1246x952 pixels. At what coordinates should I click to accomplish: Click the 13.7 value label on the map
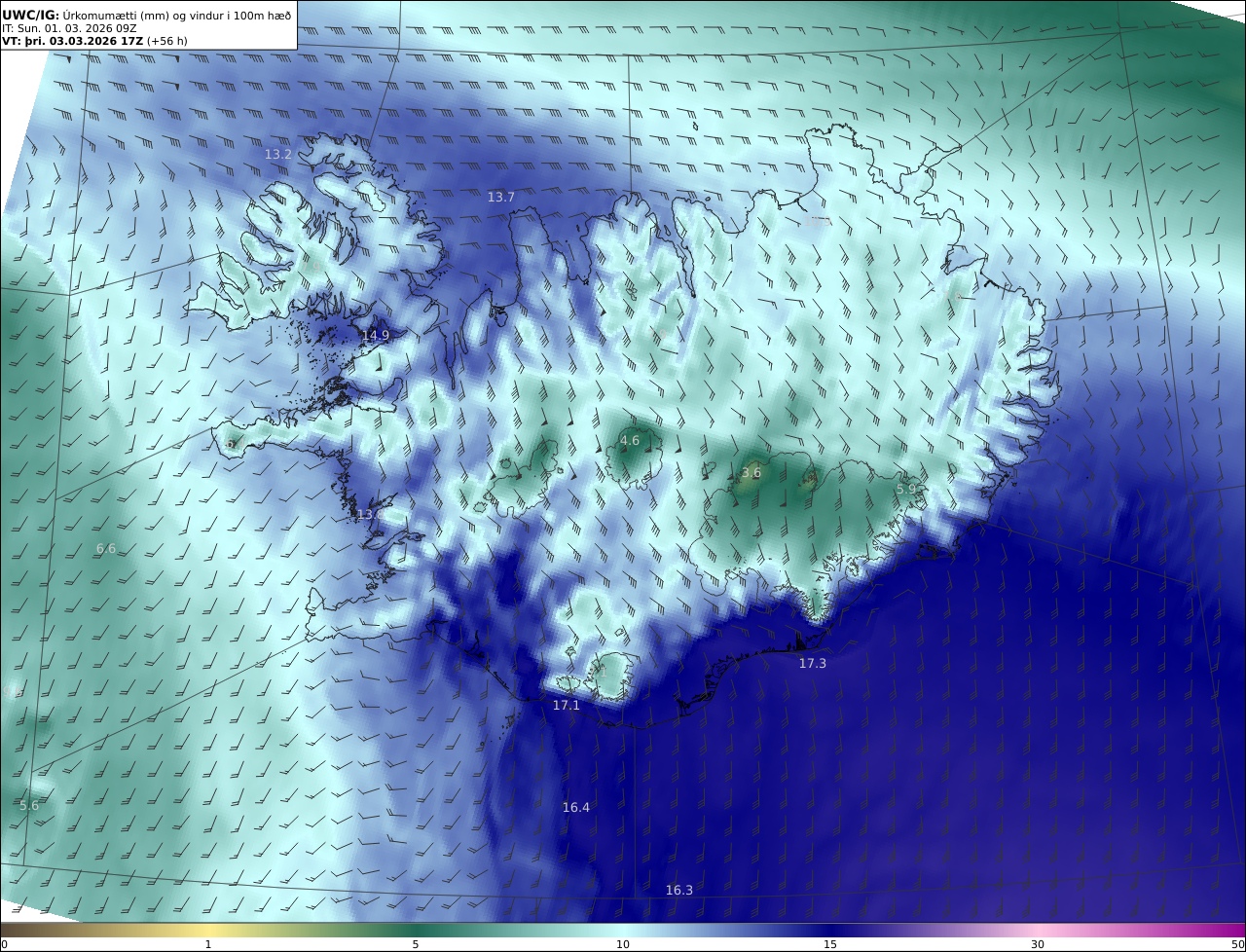500,197
